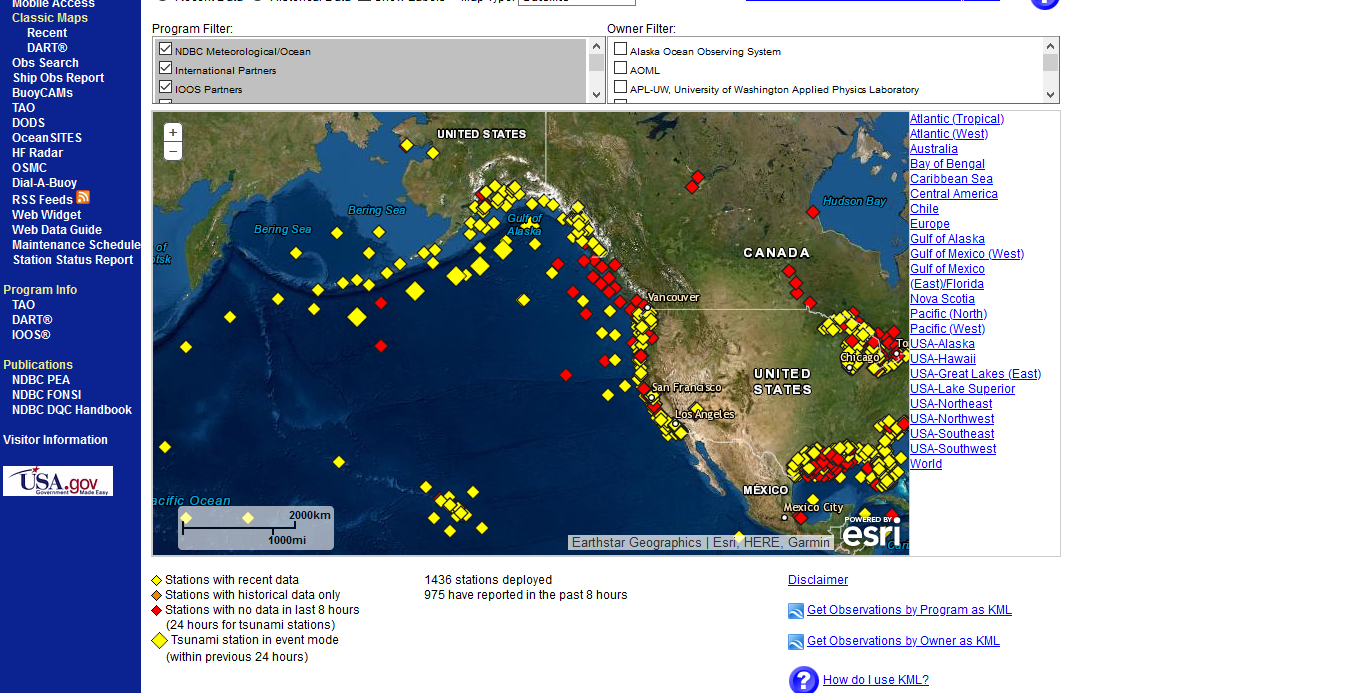
Task: Open Dial-A-Buoy page
Action: tap(44, 183)
